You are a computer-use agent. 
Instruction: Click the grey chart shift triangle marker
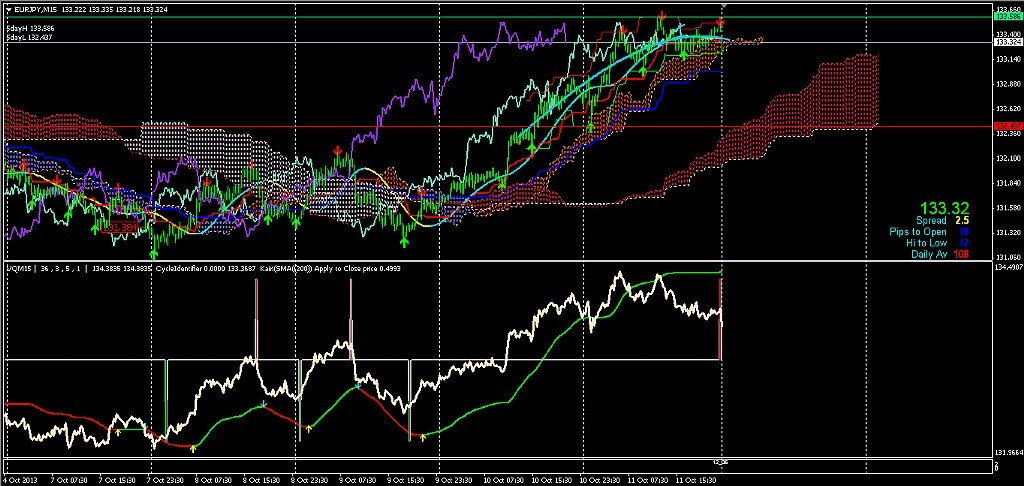[x=723, y=6]
